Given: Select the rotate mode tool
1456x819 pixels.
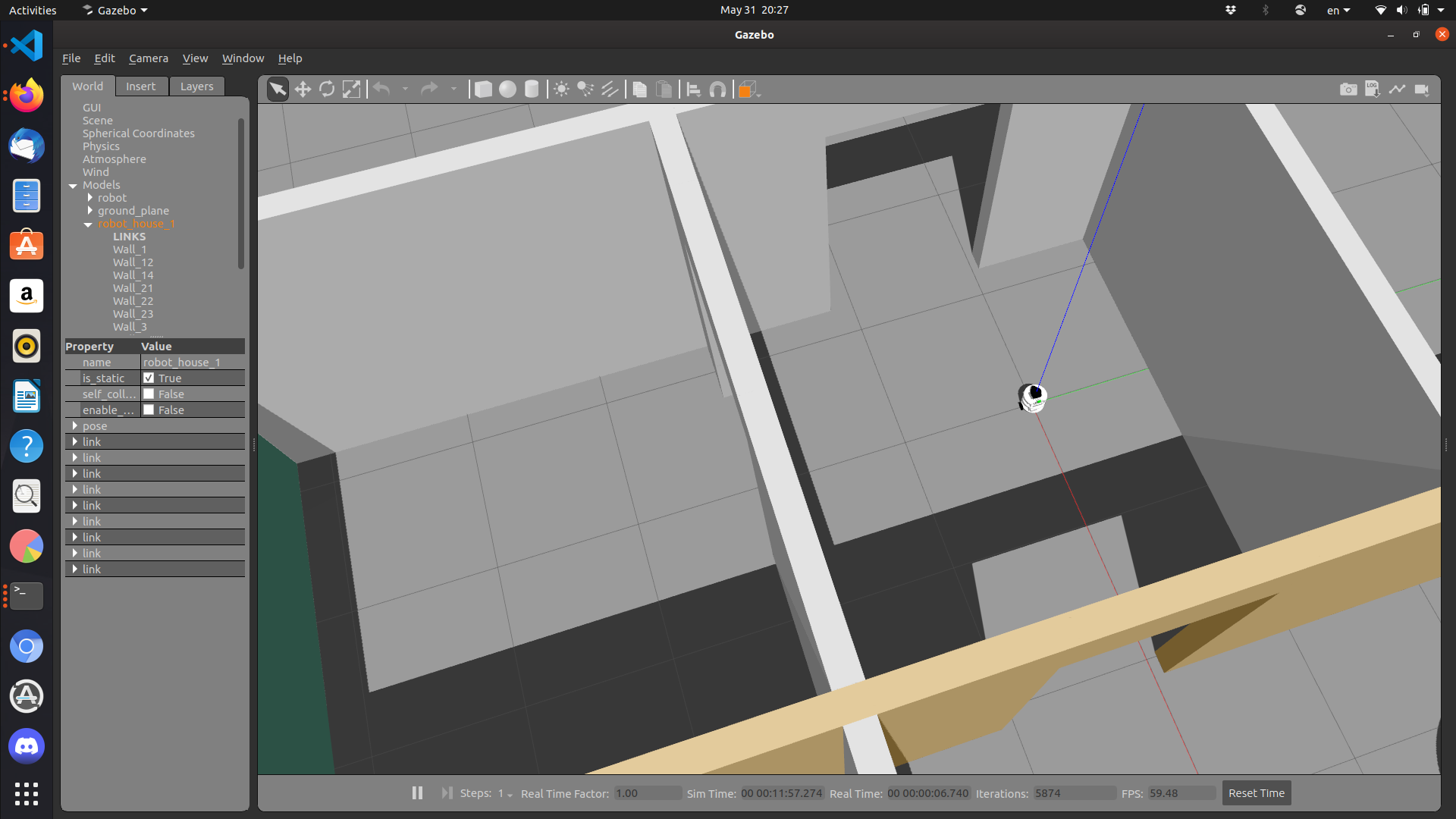Looking at the screenshot, I should click(327, 89).
